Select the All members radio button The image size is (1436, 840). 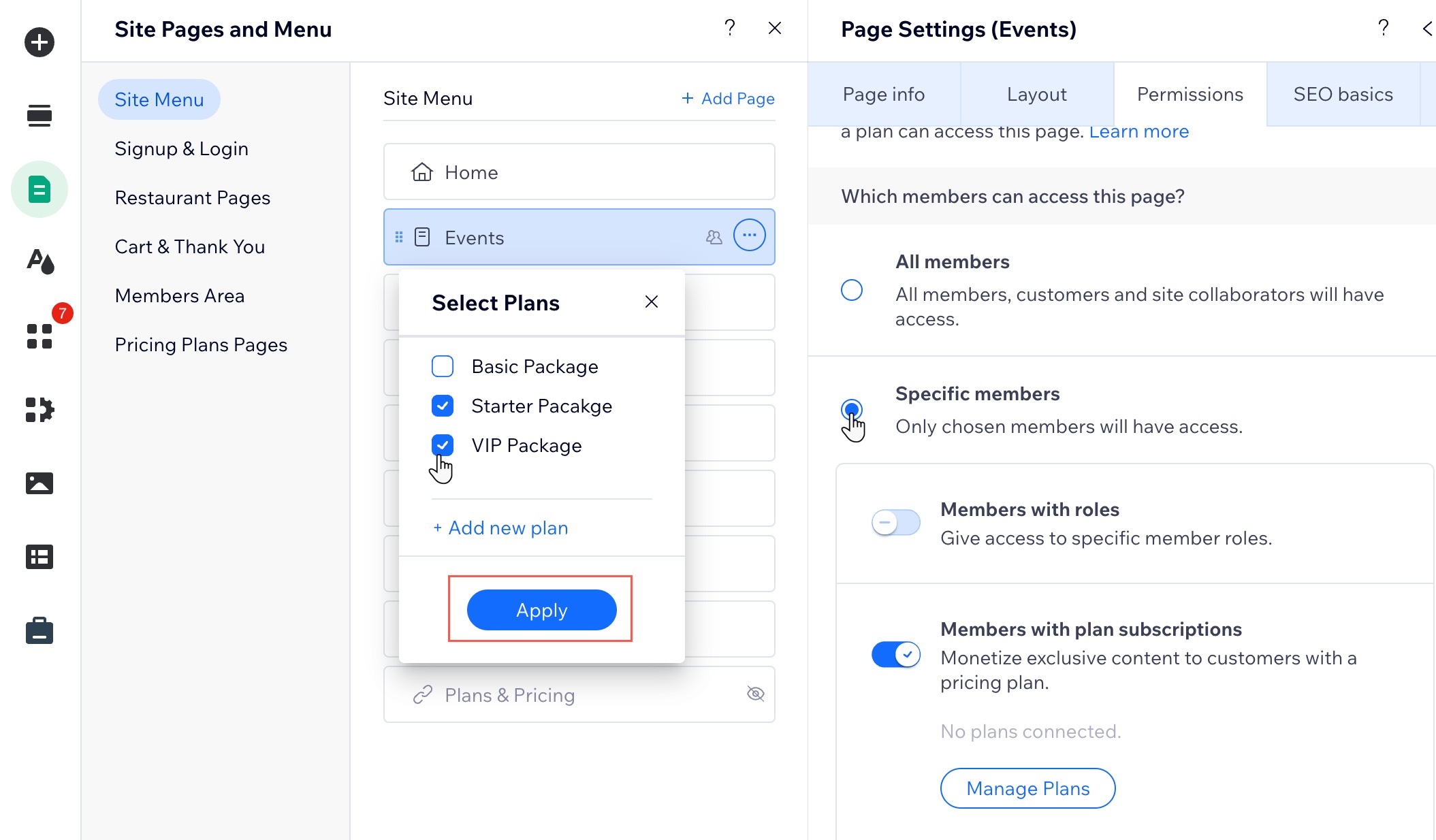tap(852, 289)
